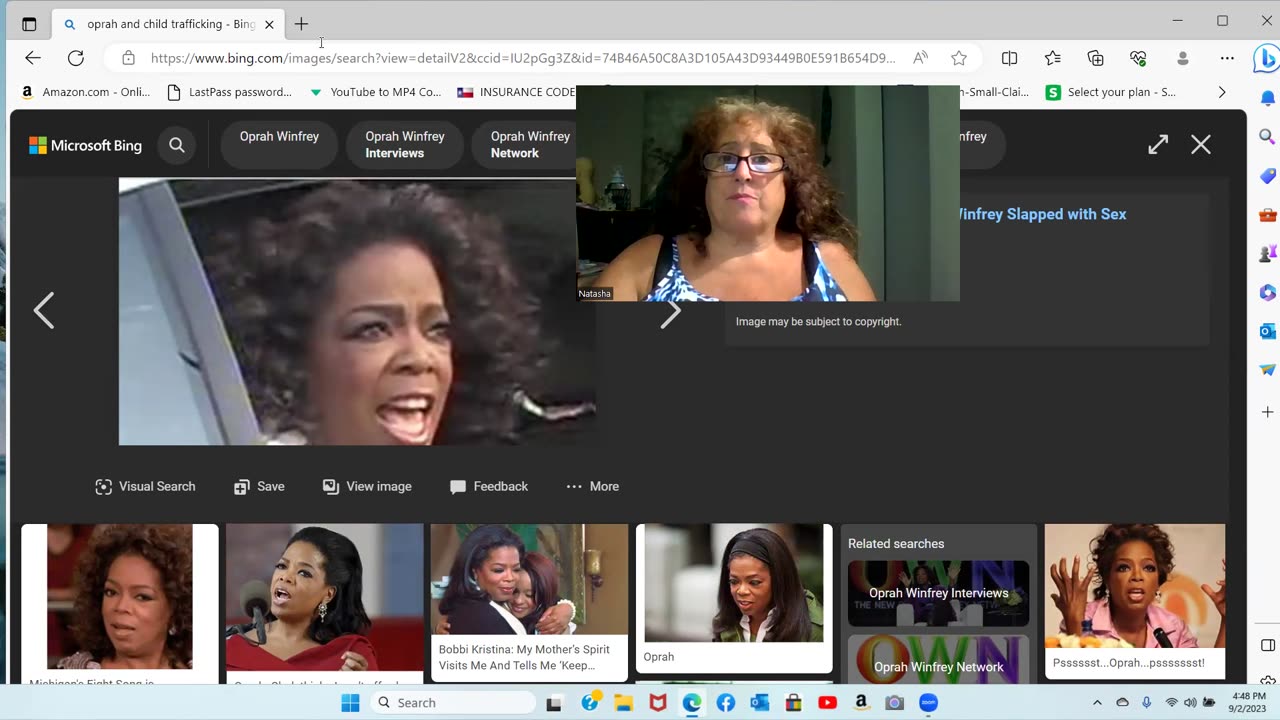Click the Bing search magnifier icon
The width and height of the screenshot is (1280, 720).
[x=177, y=145]
